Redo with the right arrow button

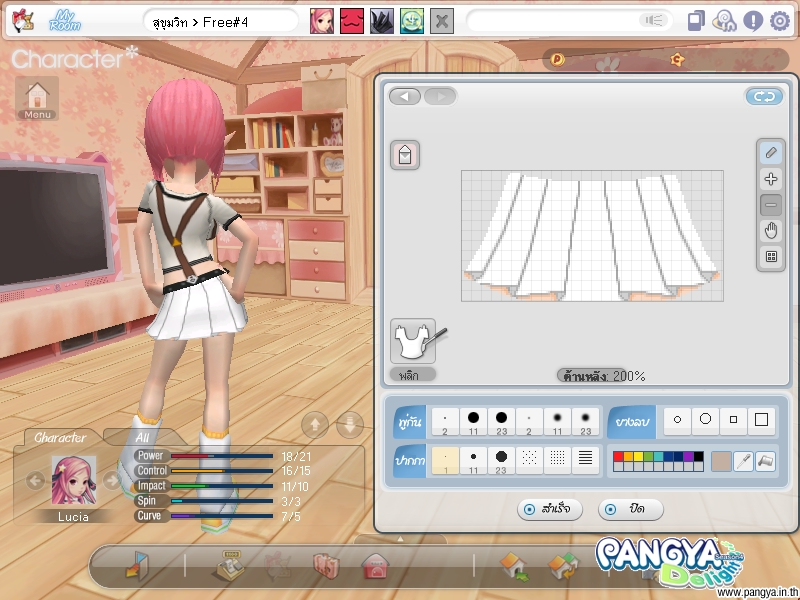pyautogui.click(x=440, y=96)
